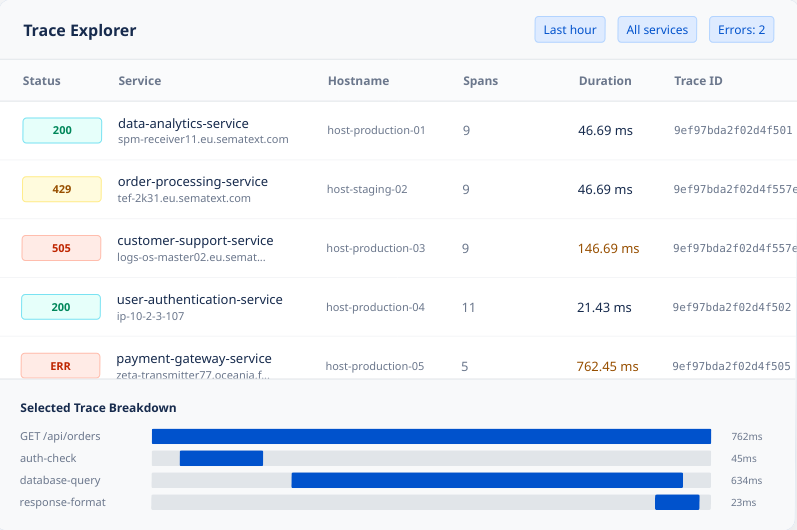Click the Errors: 2 filter badge
The width and height of the screenshot is (797, 530).
741,30
